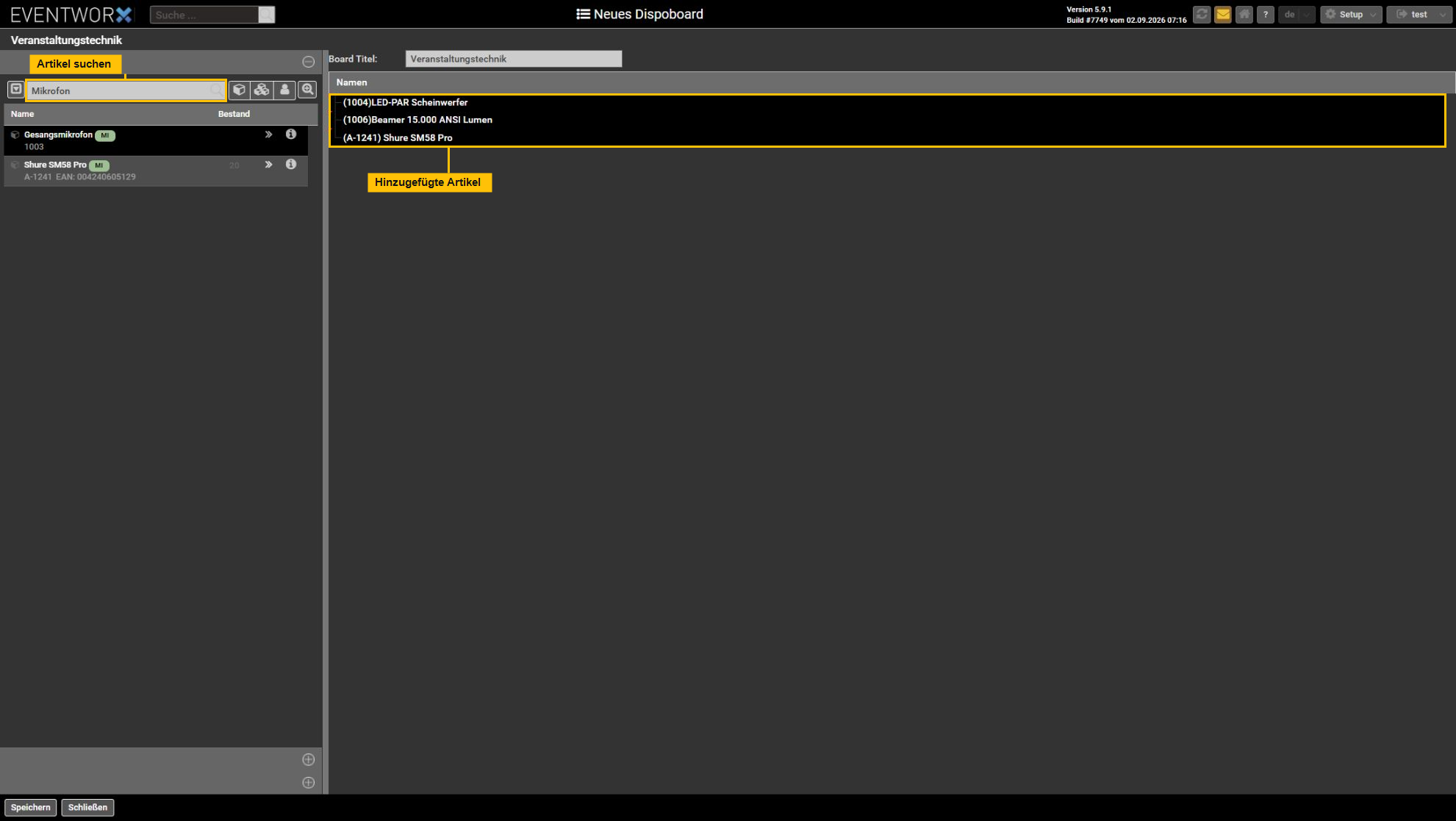Click the global Suche field
This screenshot has height=821, width=1456.
click(204, 15)
